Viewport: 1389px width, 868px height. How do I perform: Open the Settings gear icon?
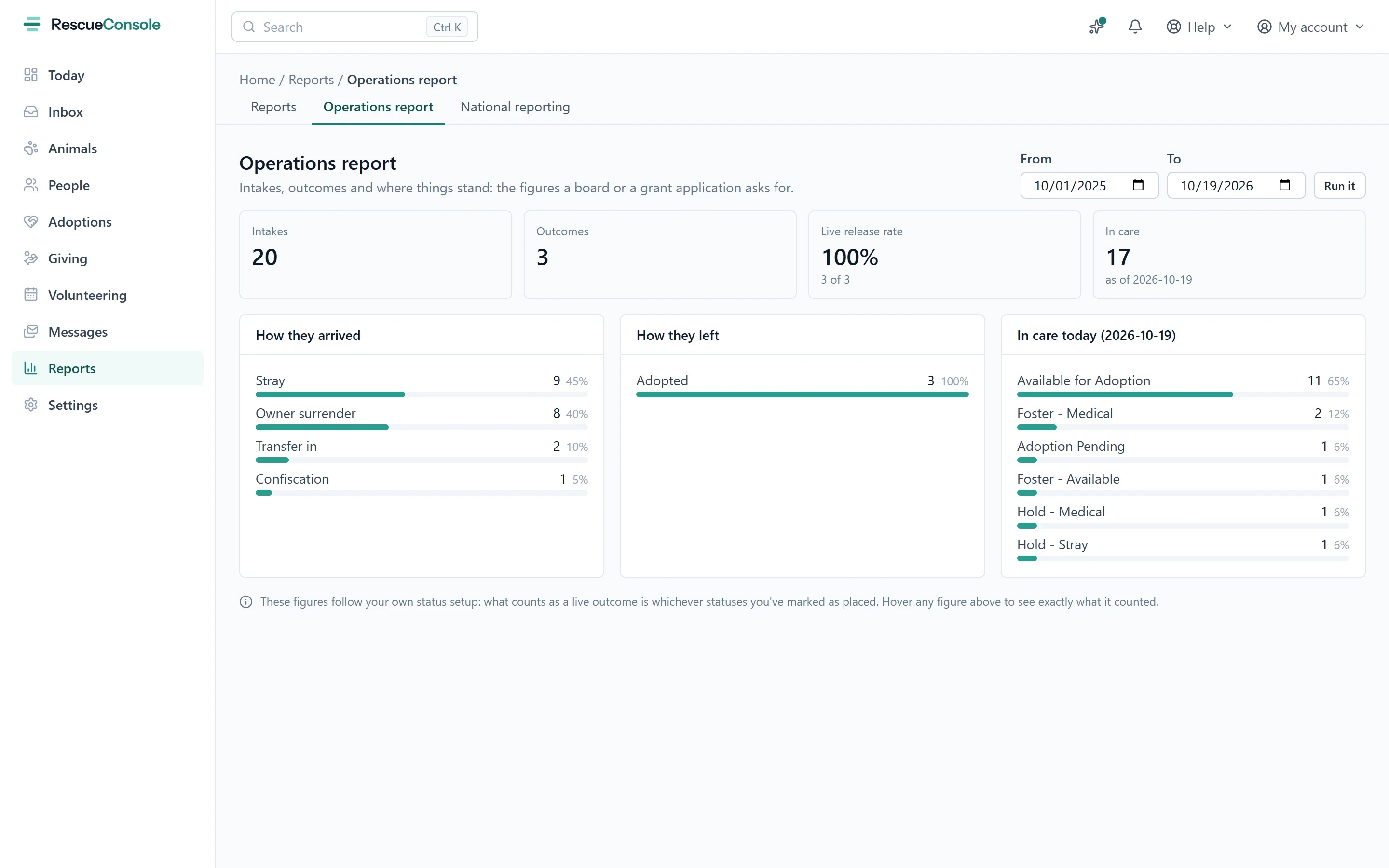coord(31,405)
